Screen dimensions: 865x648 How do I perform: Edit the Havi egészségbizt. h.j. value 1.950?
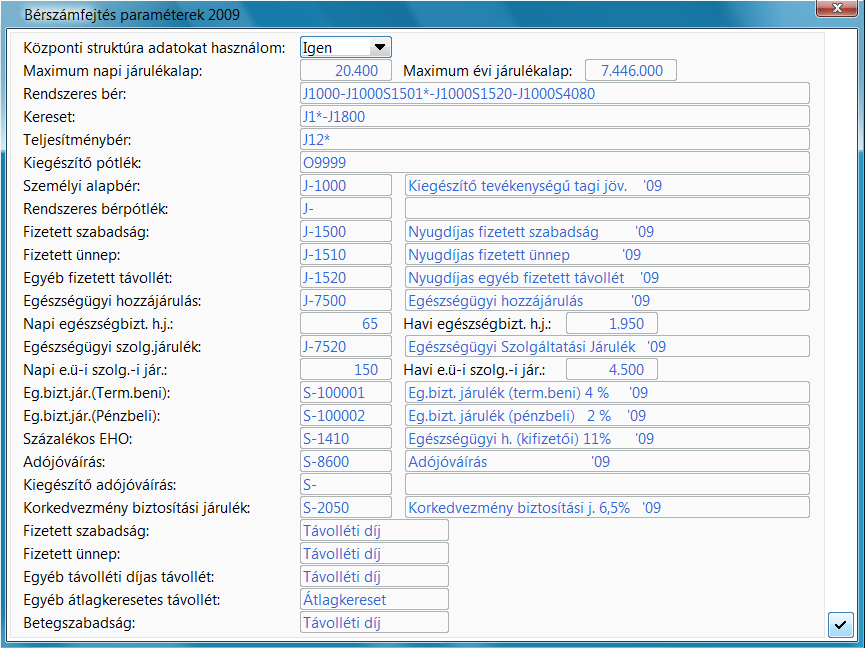pos(611,323)
